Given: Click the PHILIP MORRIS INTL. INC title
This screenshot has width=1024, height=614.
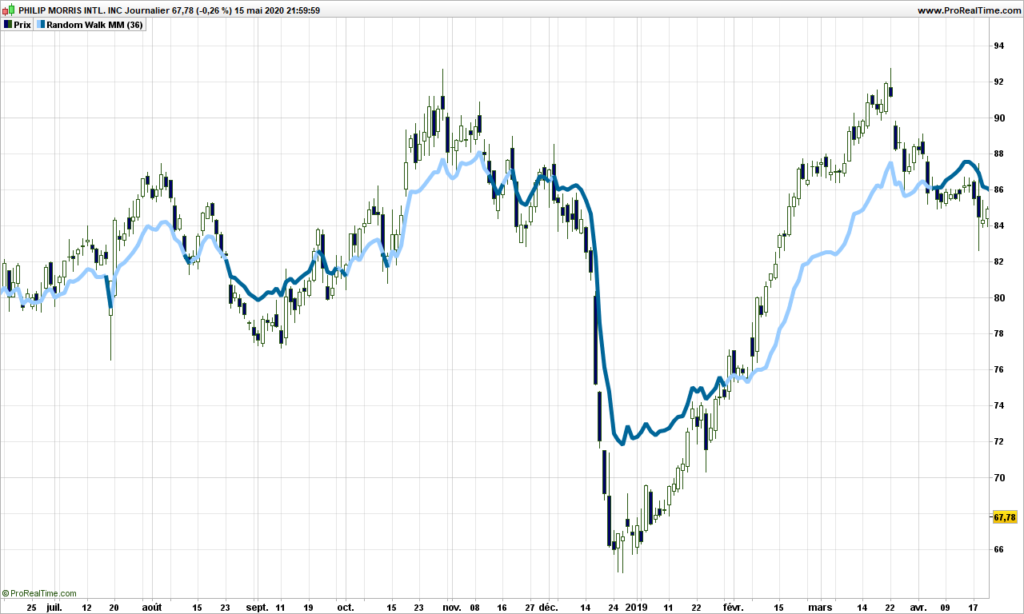Looking at the screenshot, I should (71, 10).
